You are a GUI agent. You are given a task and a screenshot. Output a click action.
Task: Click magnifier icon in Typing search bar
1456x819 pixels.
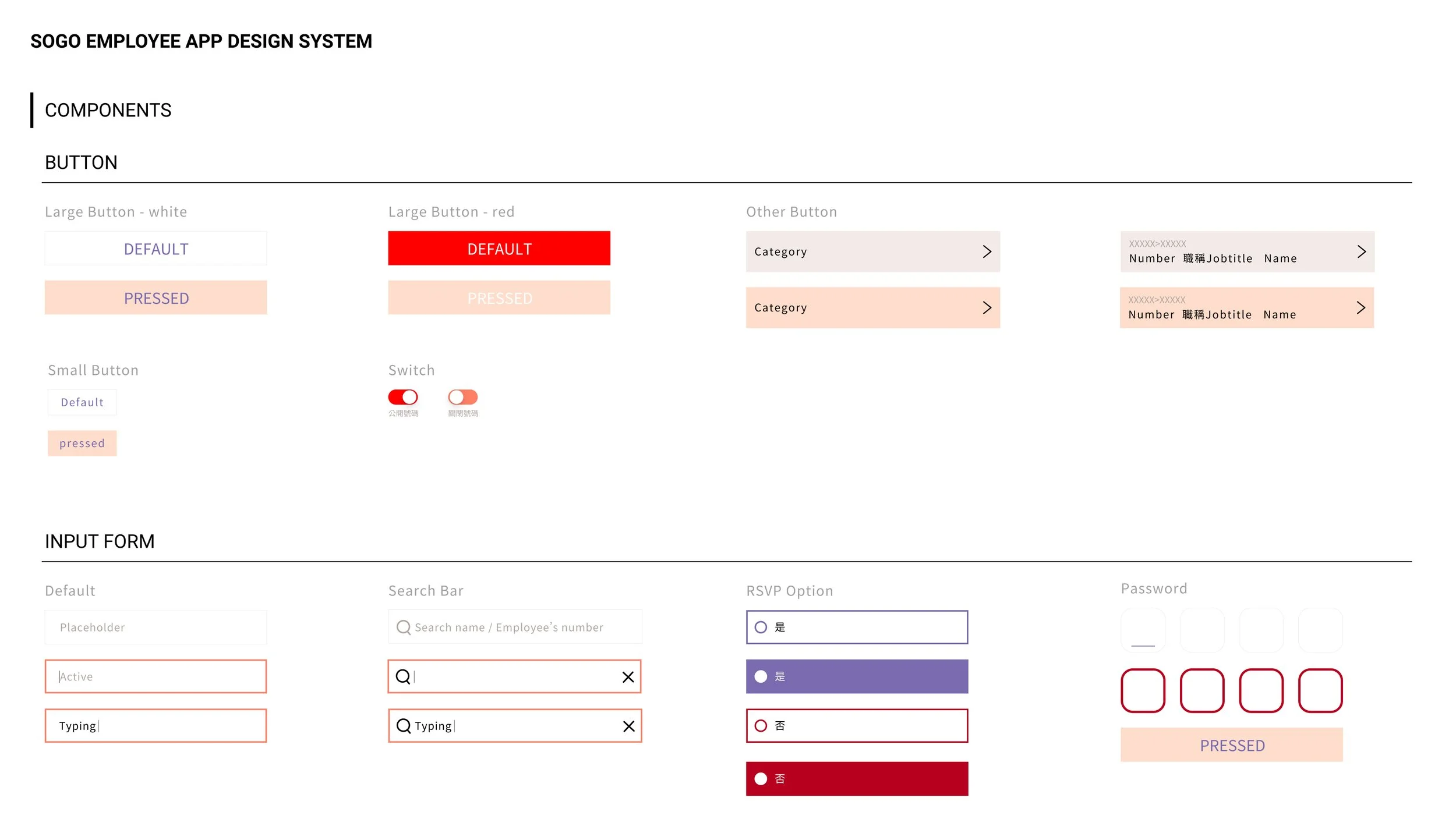(403, 725)
